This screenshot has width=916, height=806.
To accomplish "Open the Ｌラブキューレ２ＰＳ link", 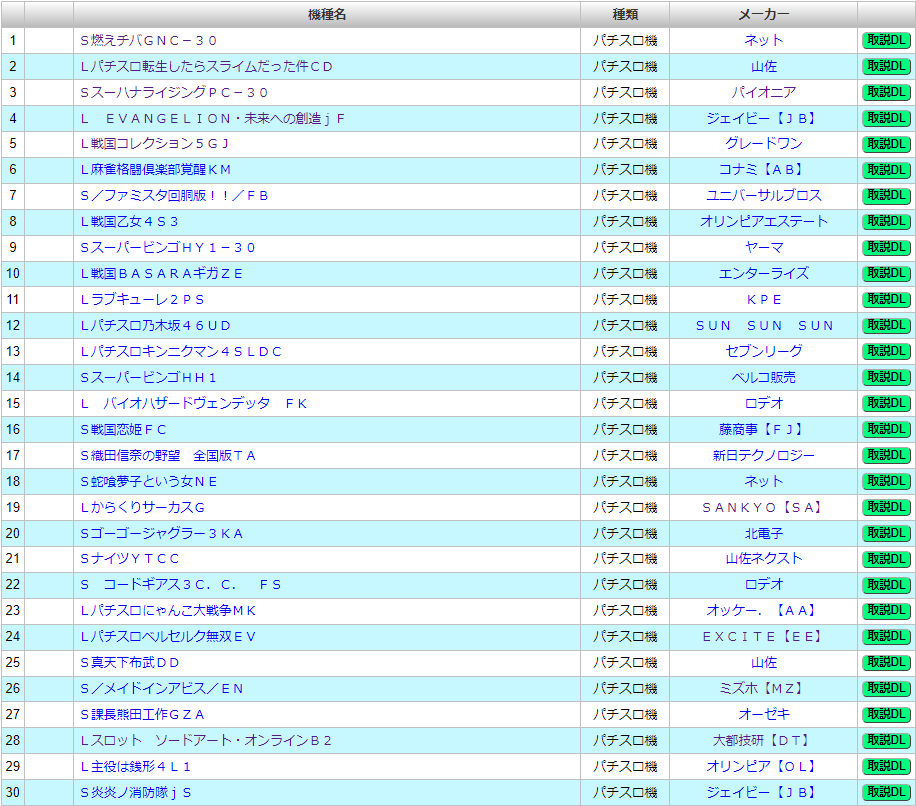I will point(142,300).
